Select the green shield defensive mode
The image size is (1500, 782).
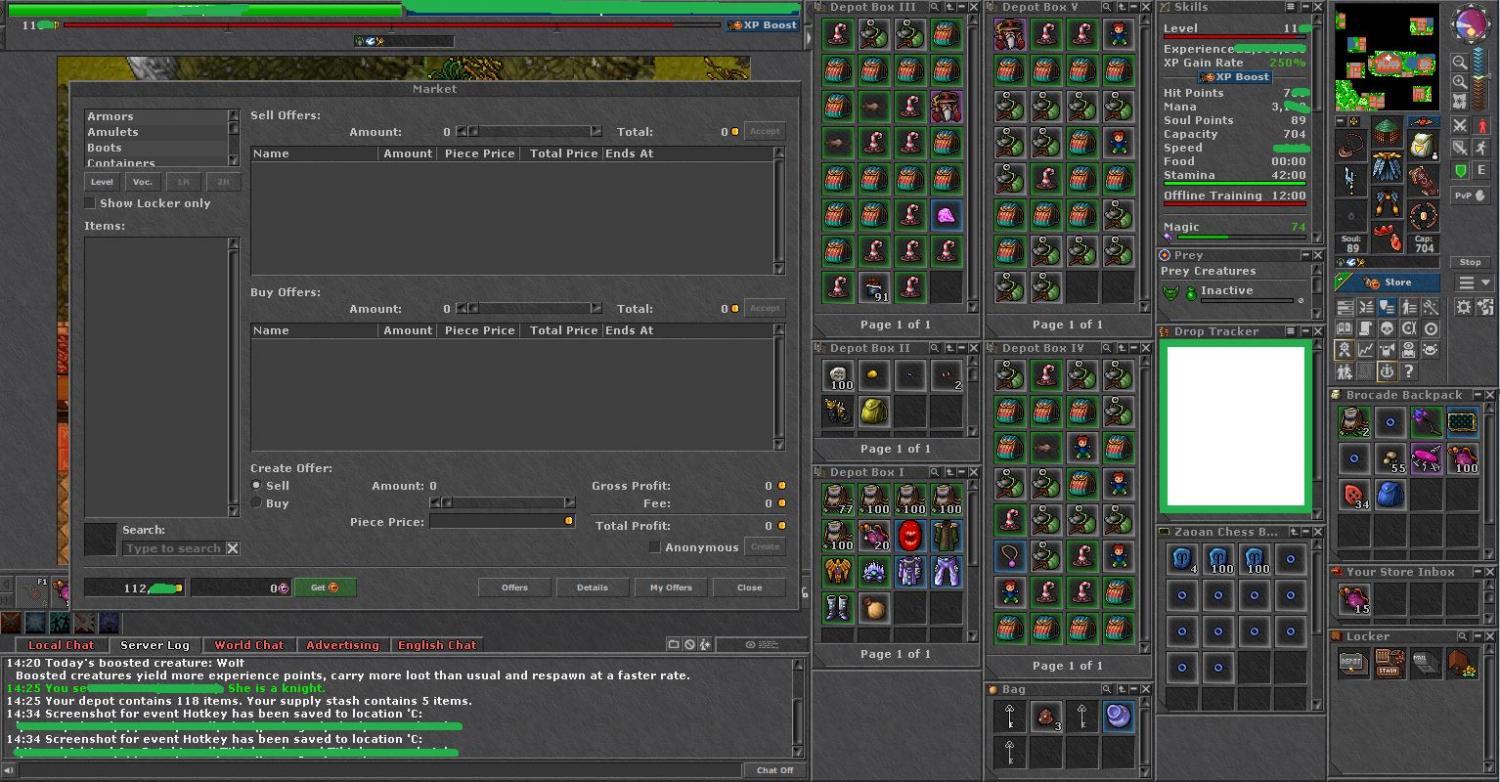tap(1460, 170)
